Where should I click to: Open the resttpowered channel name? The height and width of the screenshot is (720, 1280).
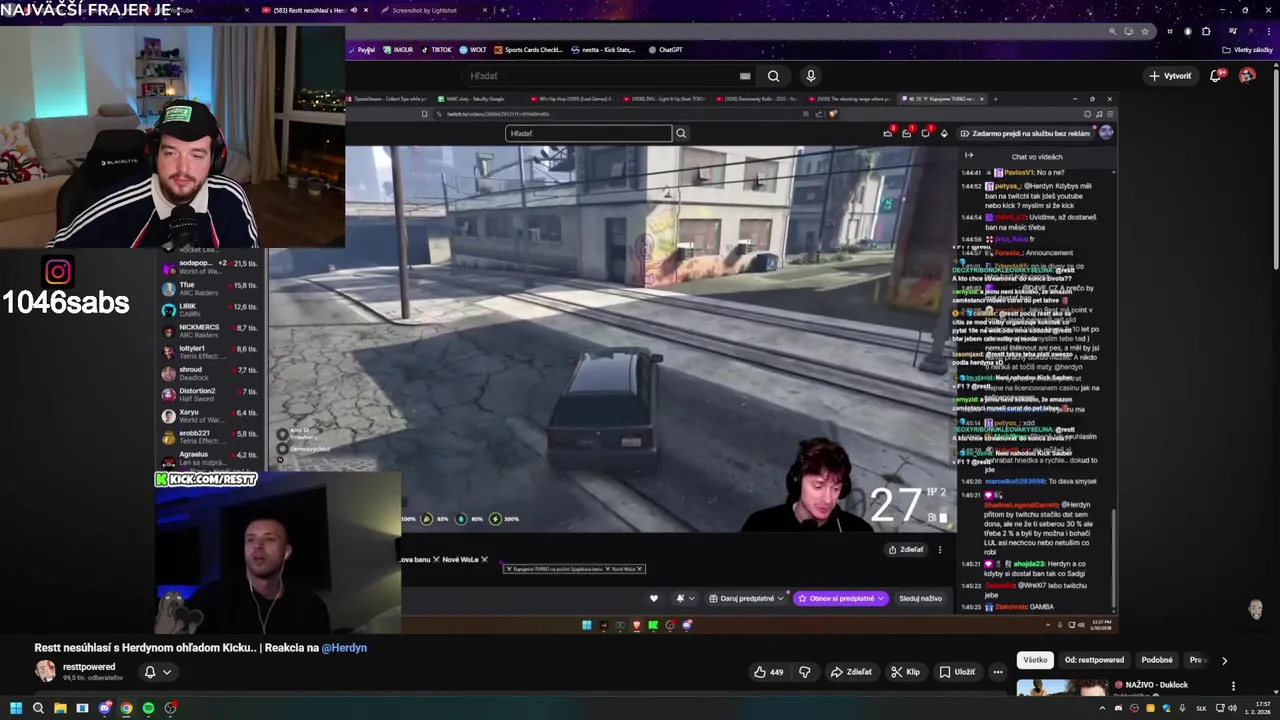point(89,667)
